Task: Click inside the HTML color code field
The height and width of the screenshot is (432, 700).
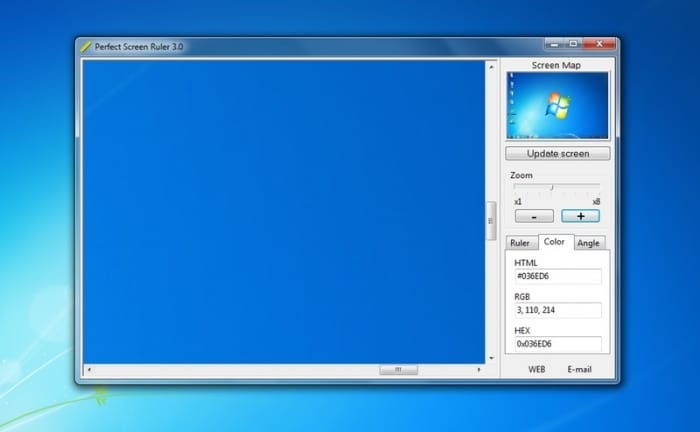Action: tap(557, 277)
